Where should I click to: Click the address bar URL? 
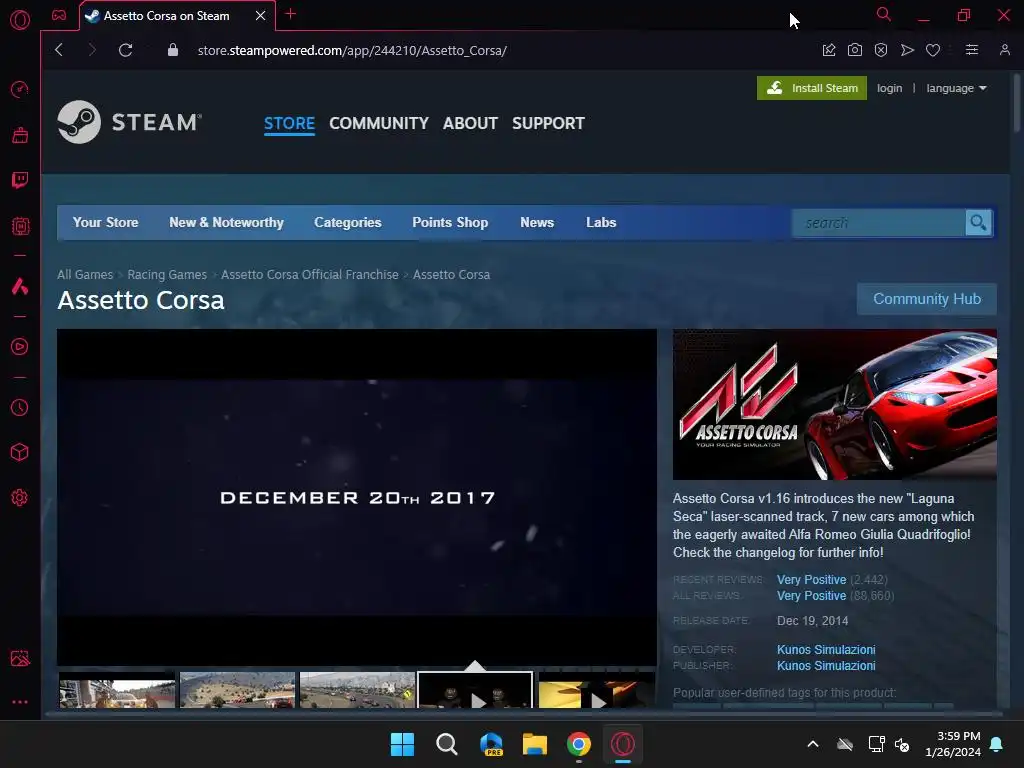(x=352, y=50)
